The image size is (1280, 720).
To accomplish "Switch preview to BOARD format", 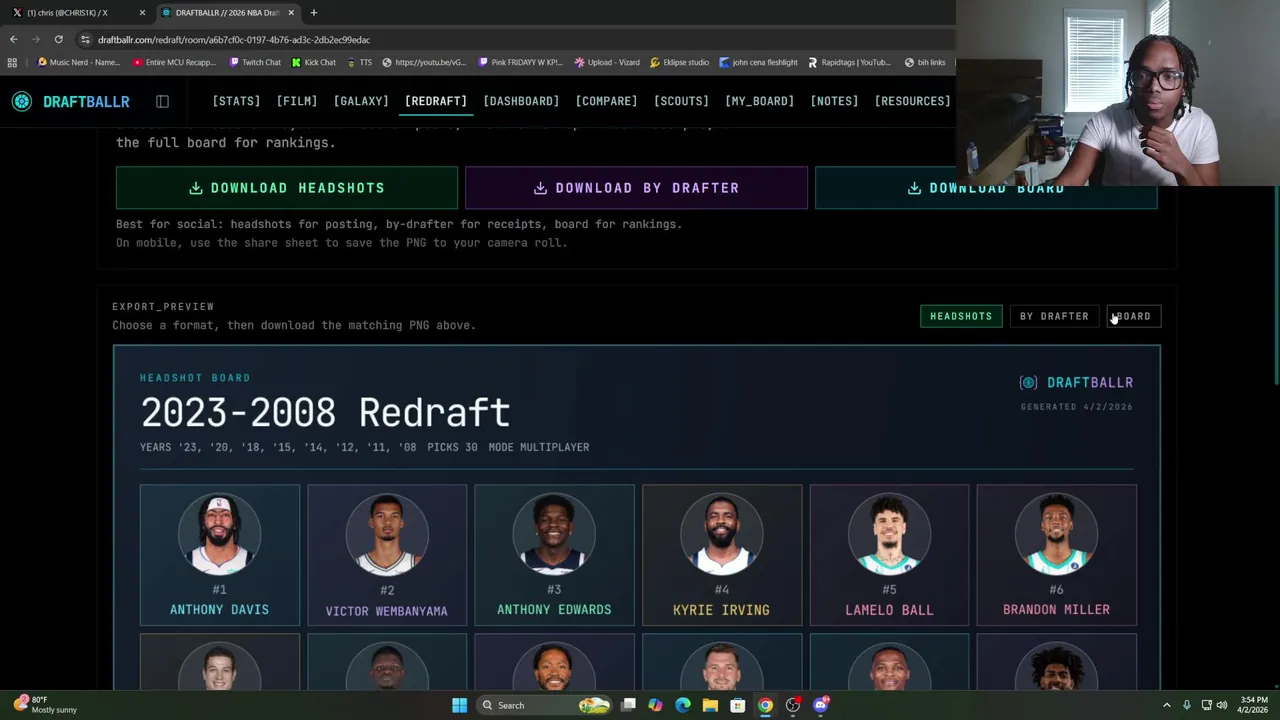I will coord(1133,316).
